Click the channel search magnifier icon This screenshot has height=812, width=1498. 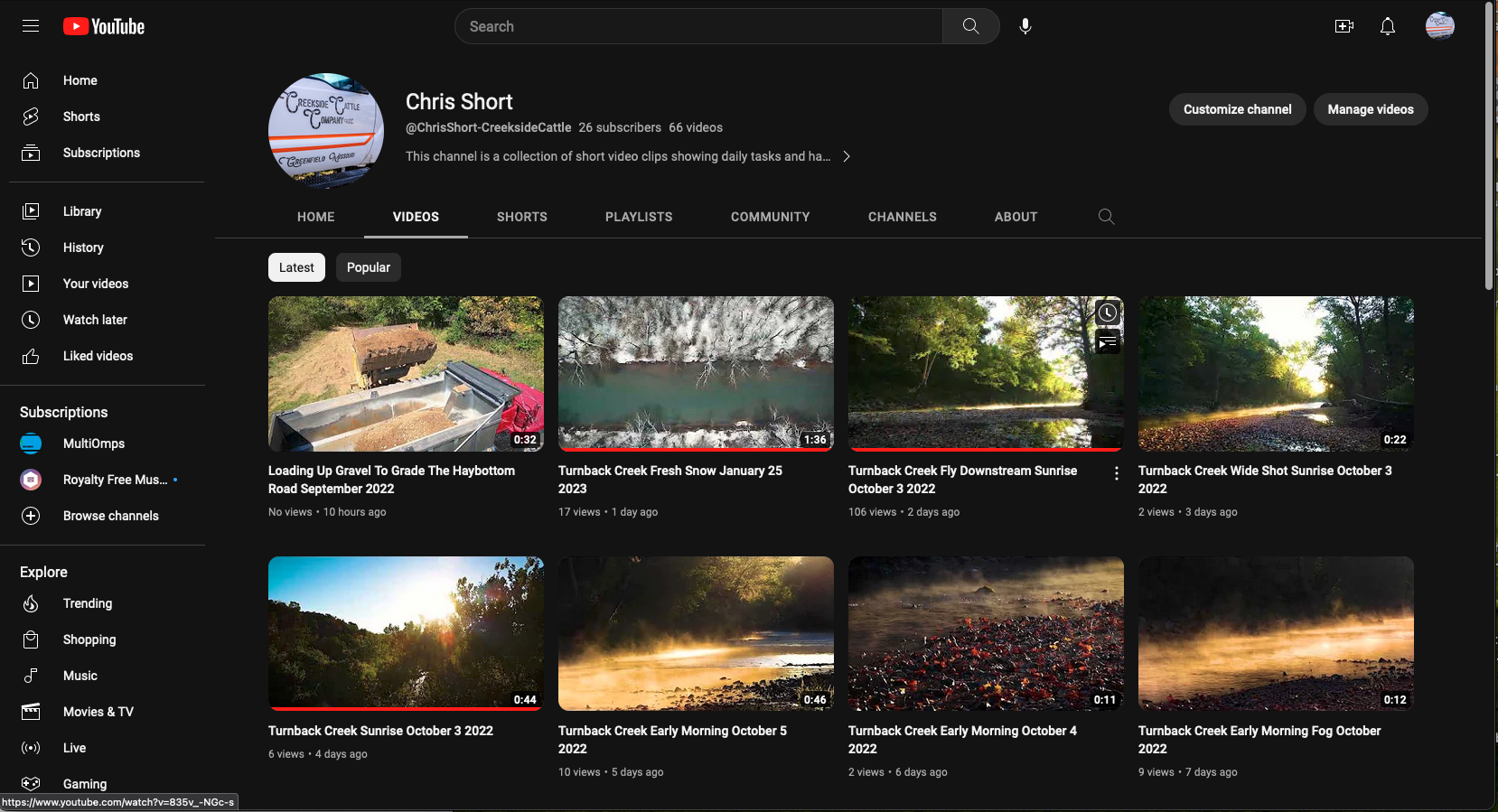click(1106, 217)
